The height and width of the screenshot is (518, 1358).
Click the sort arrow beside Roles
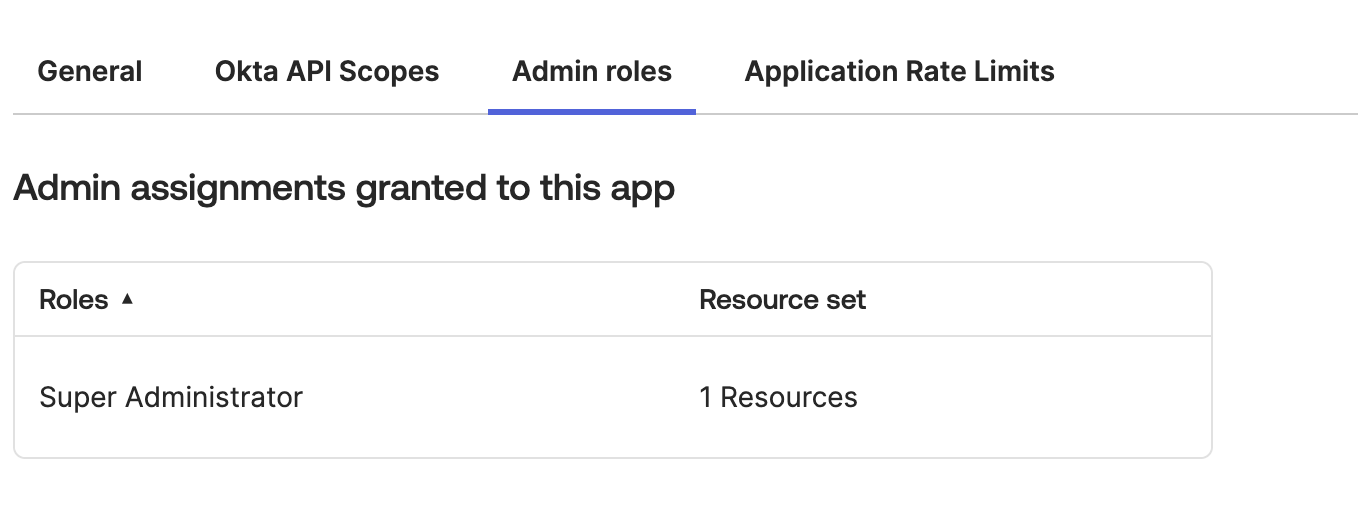pyautogui.click(x=127, y=299)
